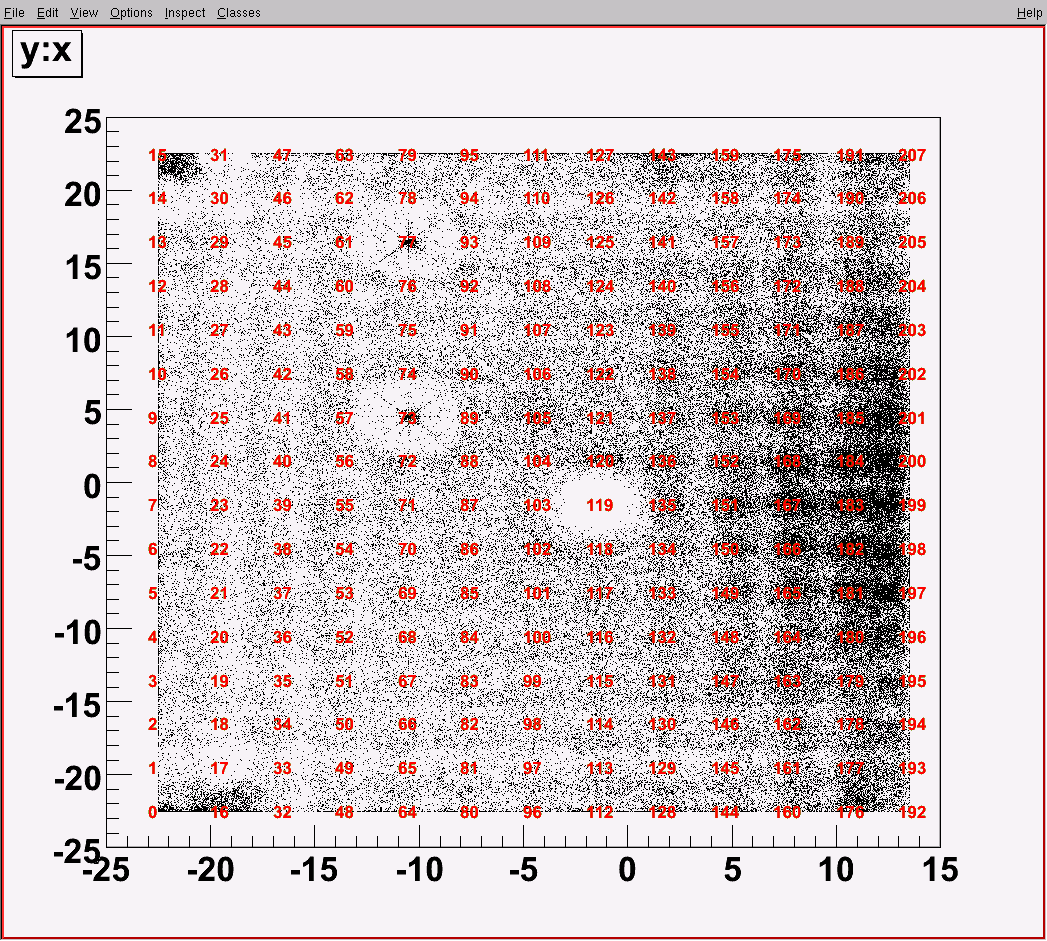This screenshot has height=941, width=1047.
Task: Click the red label 204
Action: click(912, 287)
